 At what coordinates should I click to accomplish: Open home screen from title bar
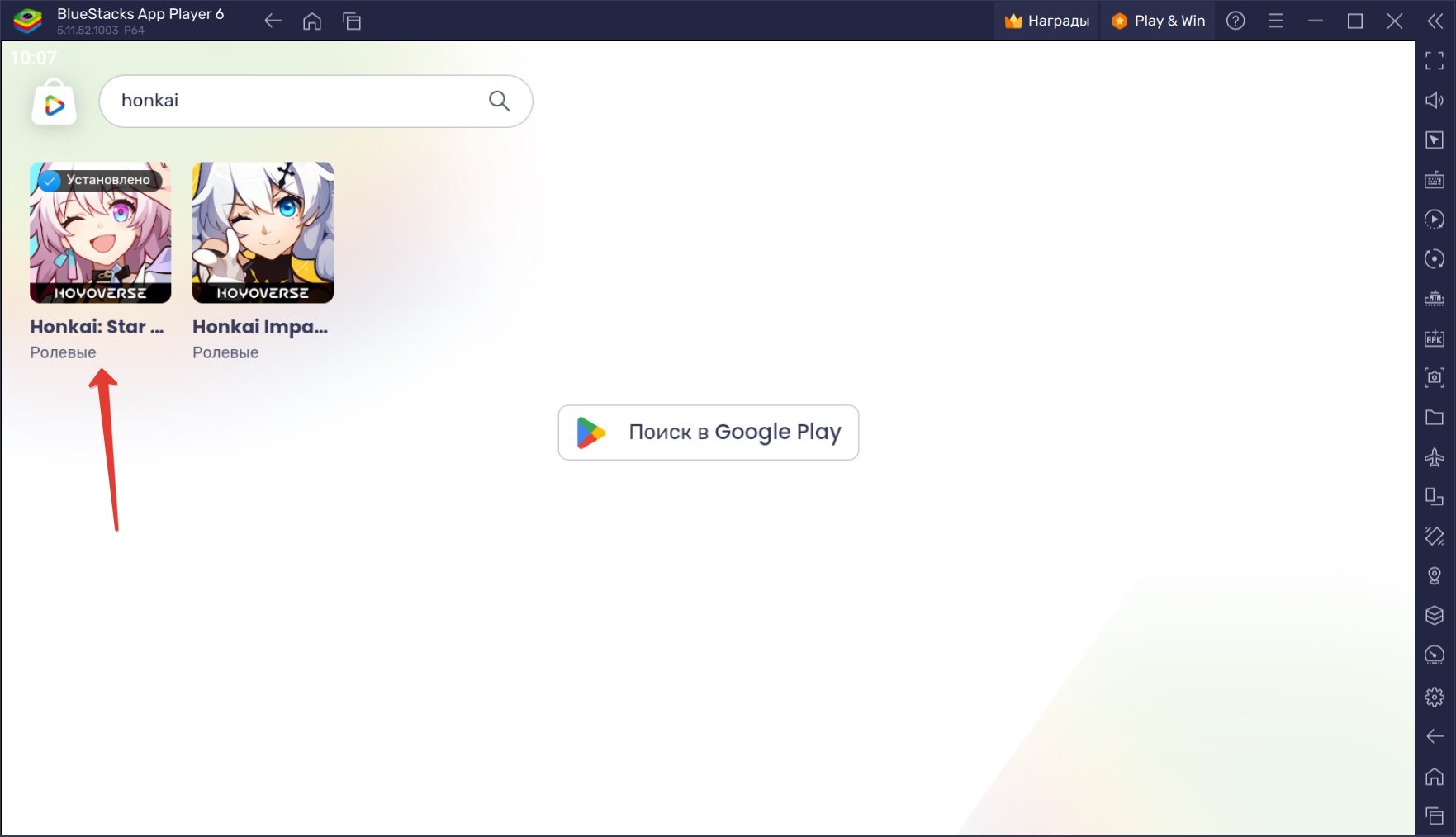(312, 21)
